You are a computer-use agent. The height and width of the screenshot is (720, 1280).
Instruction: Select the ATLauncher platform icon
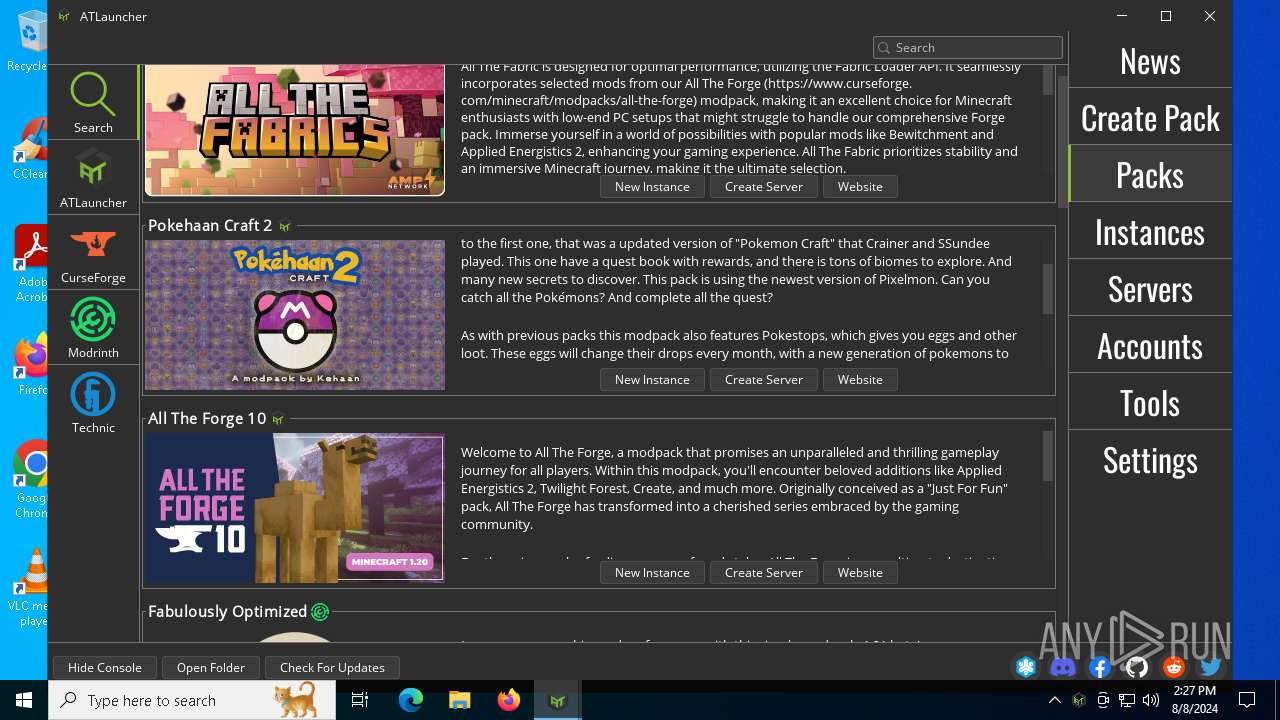93,177
